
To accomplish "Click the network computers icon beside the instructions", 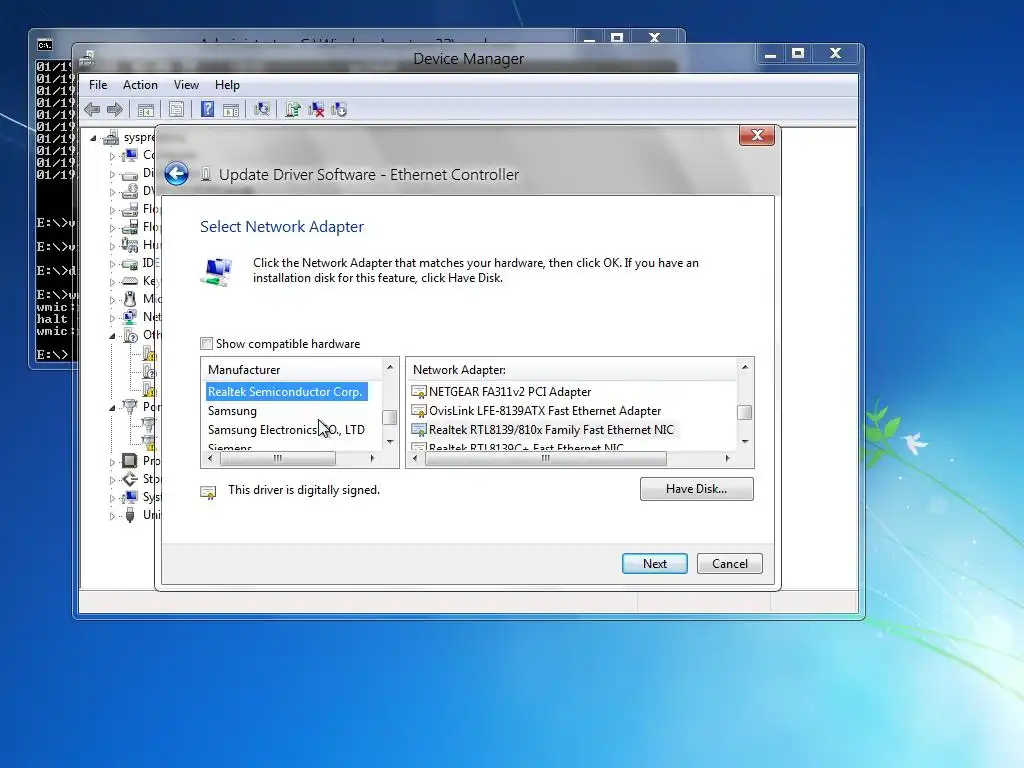I will click(217, 271).
